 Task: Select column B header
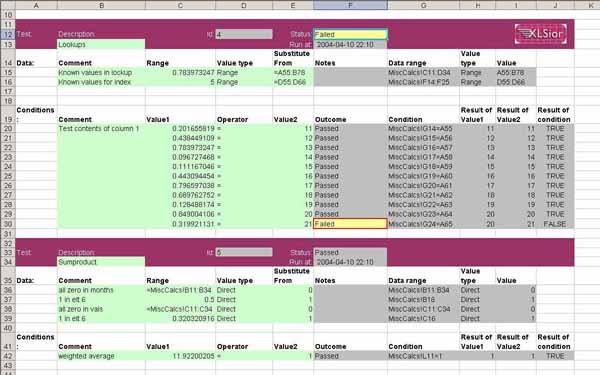101,5
